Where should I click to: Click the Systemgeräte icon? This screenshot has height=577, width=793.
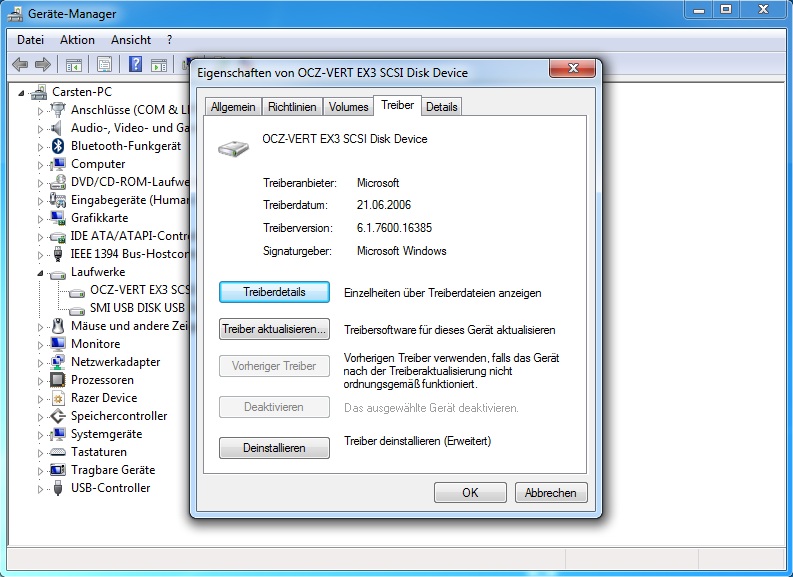[x=58, y=434]
